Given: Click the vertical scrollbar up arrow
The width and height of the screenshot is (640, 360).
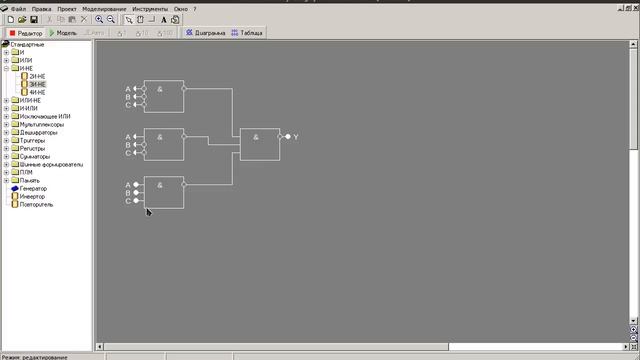Looking at the screenshot, I should click(x=633, y=44).
